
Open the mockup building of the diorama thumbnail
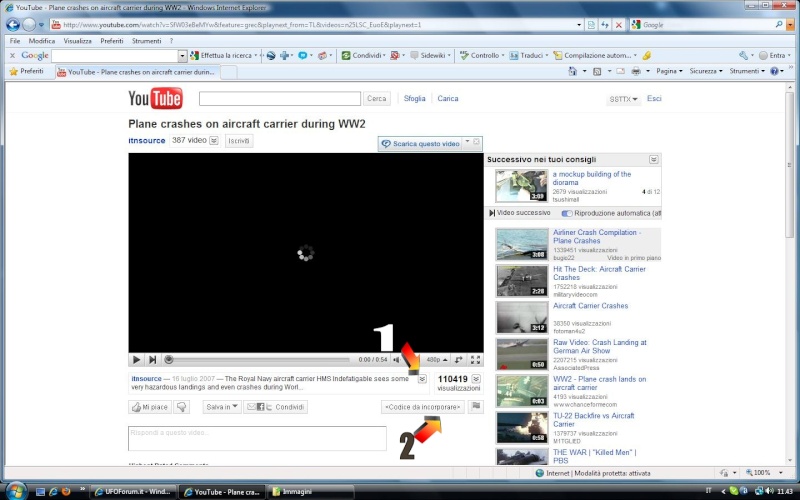(x=521, y=186)
